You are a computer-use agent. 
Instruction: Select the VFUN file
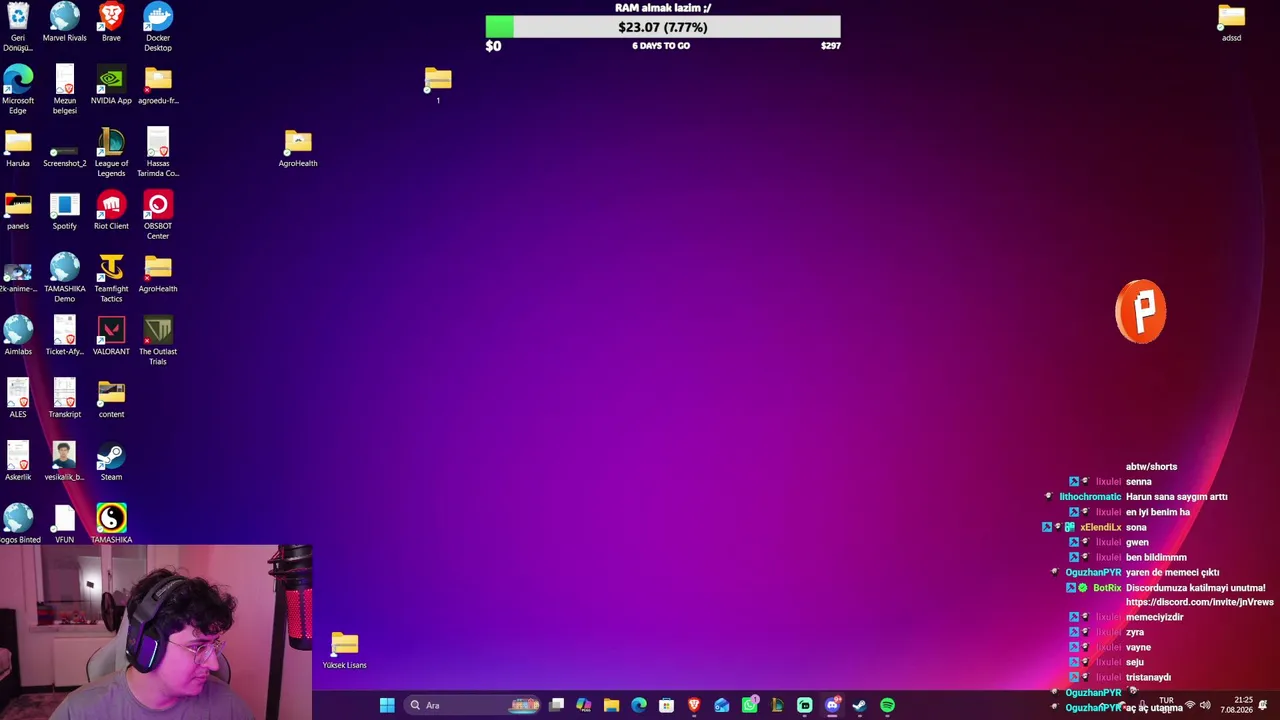(x=64, y=525)
